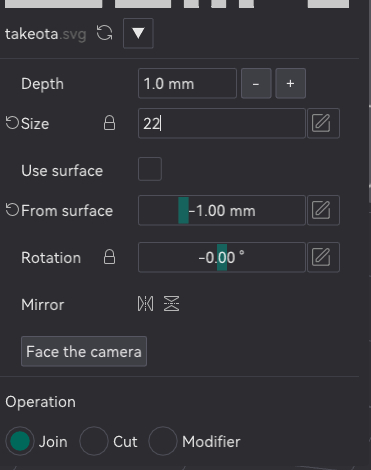Select the Cut operation radio button
Image resolution: width=371 pixels, height=470 pixels.
click(x=94, y=441)
